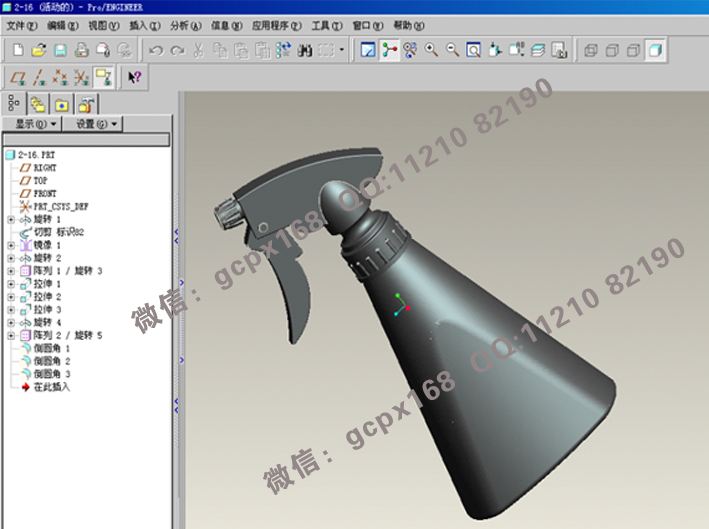Select the FRONT datum plane
Viewport: 709px width, 529px height.
click(45, 193)
